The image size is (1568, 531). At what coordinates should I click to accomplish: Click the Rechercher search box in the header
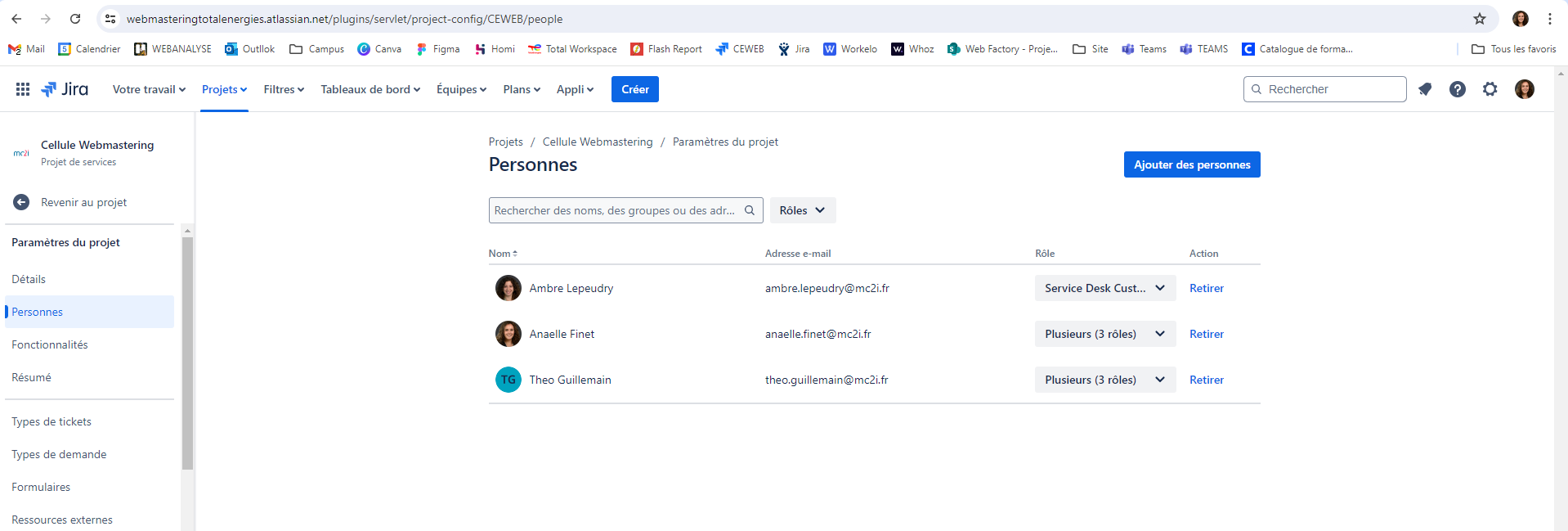coord(1325,89)
